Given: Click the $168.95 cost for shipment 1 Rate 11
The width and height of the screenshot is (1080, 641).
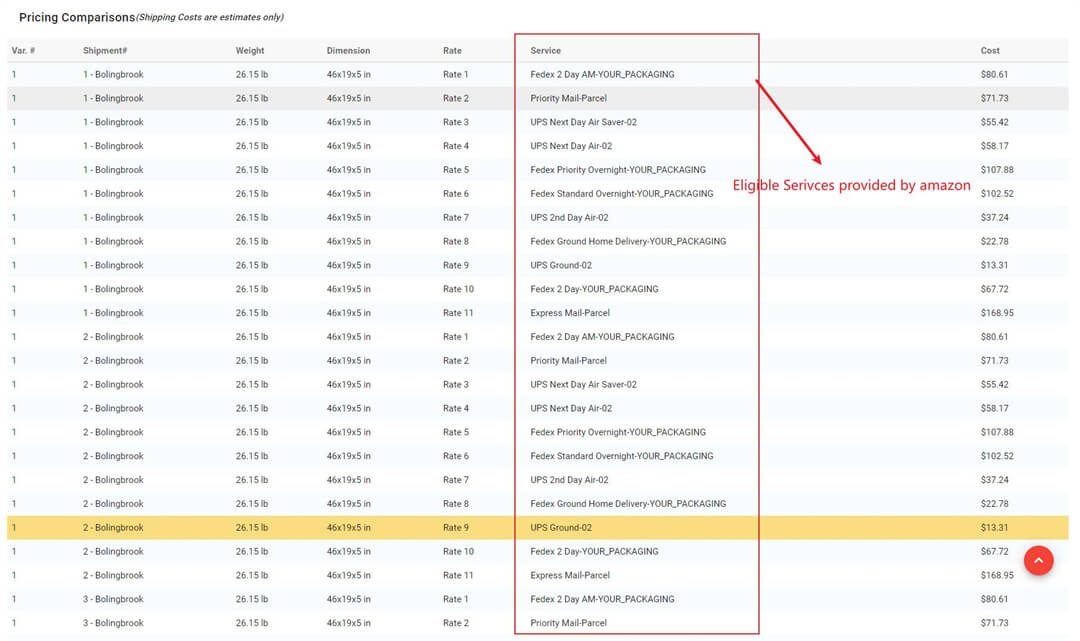Looking at the screenshot, I should [997, 313].
